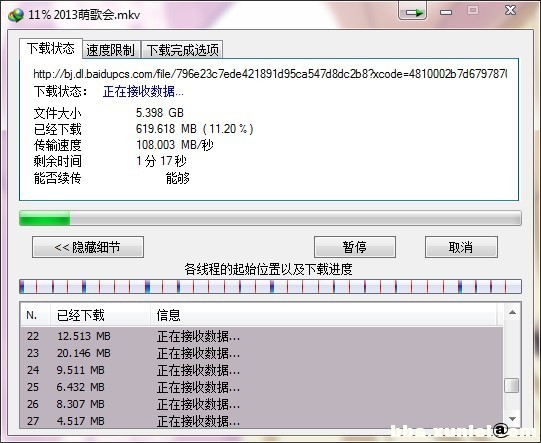Image resolution: width=541 pixels, height=443 pixels.
Task: Click the scroll down arrow in thread list
Action: pos(512,419)
